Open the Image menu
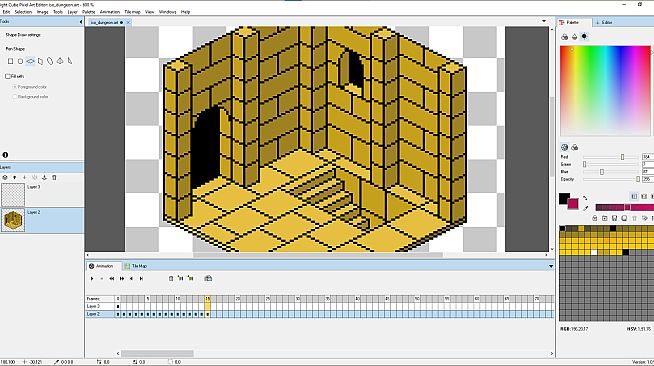This screenshot has height=366, width=654. [x=43, y=12]
